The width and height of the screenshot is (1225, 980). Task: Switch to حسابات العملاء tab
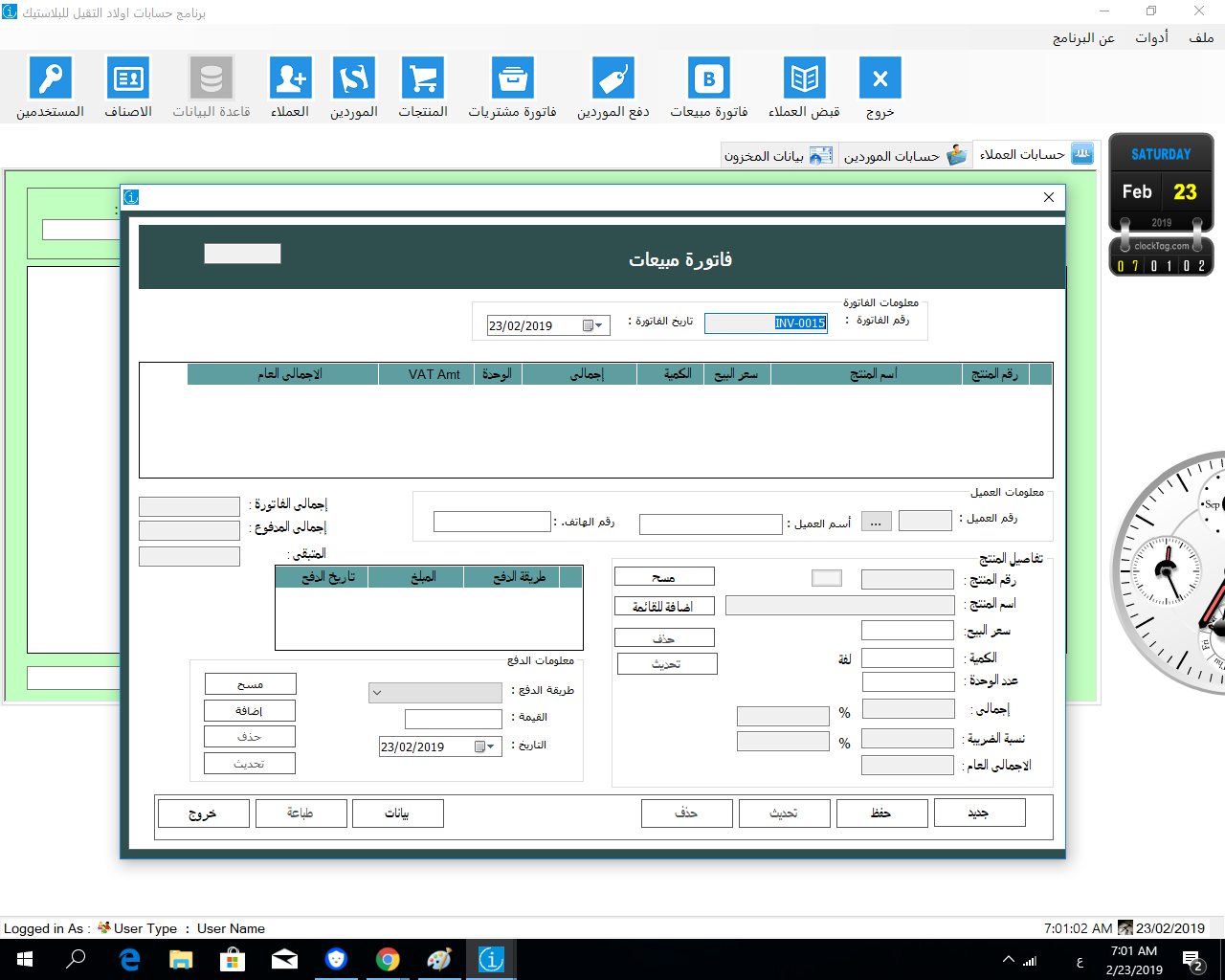[x=1036, y=154]
